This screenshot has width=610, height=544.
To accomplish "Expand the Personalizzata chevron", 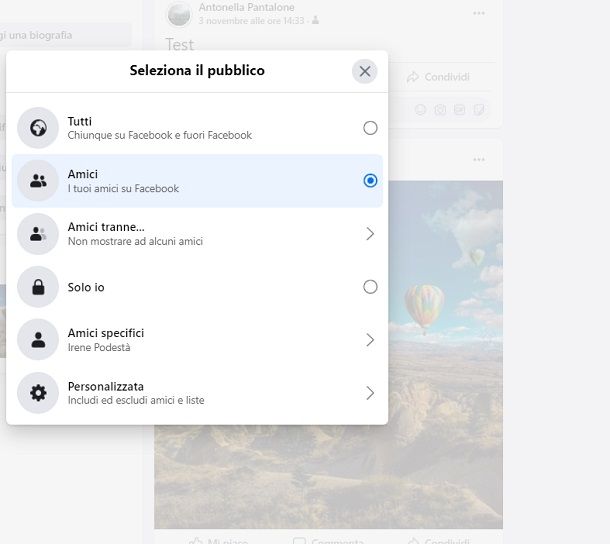I will [370, 393].
